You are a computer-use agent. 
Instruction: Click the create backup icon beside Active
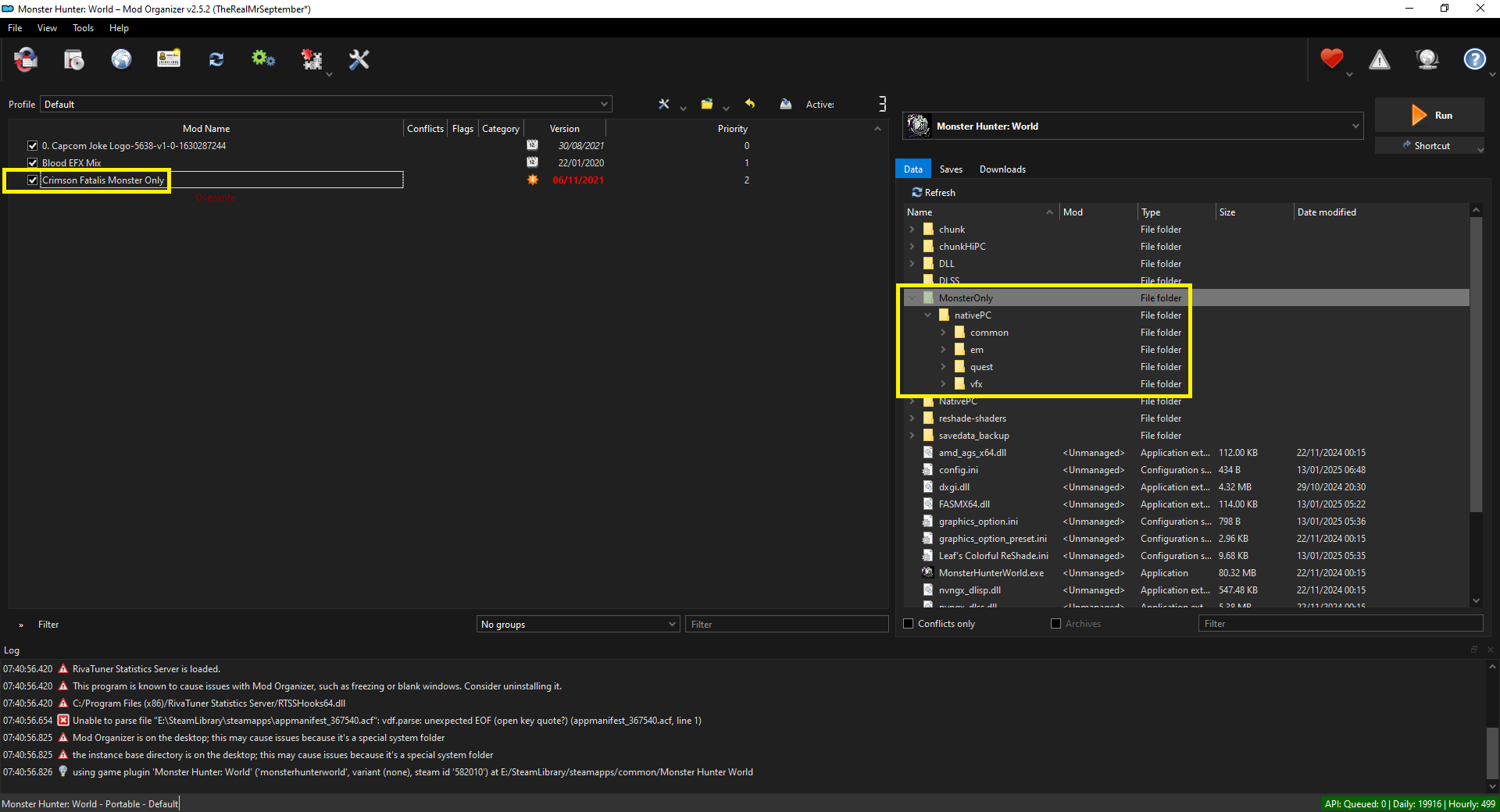pos(786,104)
